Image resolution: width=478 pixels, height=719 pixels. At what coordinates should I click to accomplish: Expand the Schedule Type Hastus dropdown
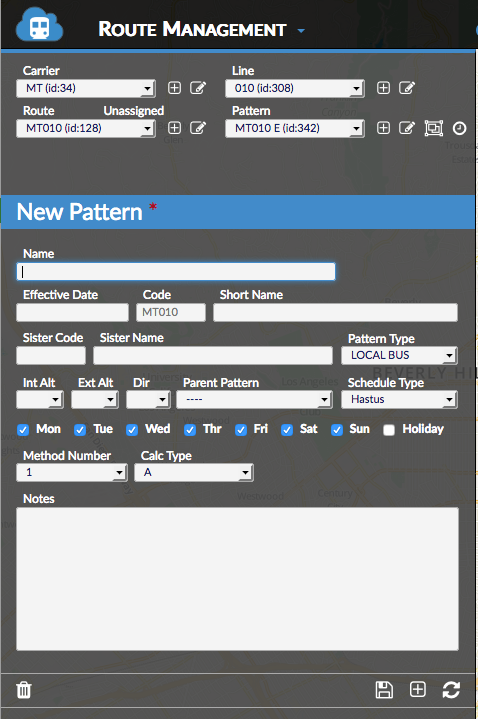click(399, 399)
